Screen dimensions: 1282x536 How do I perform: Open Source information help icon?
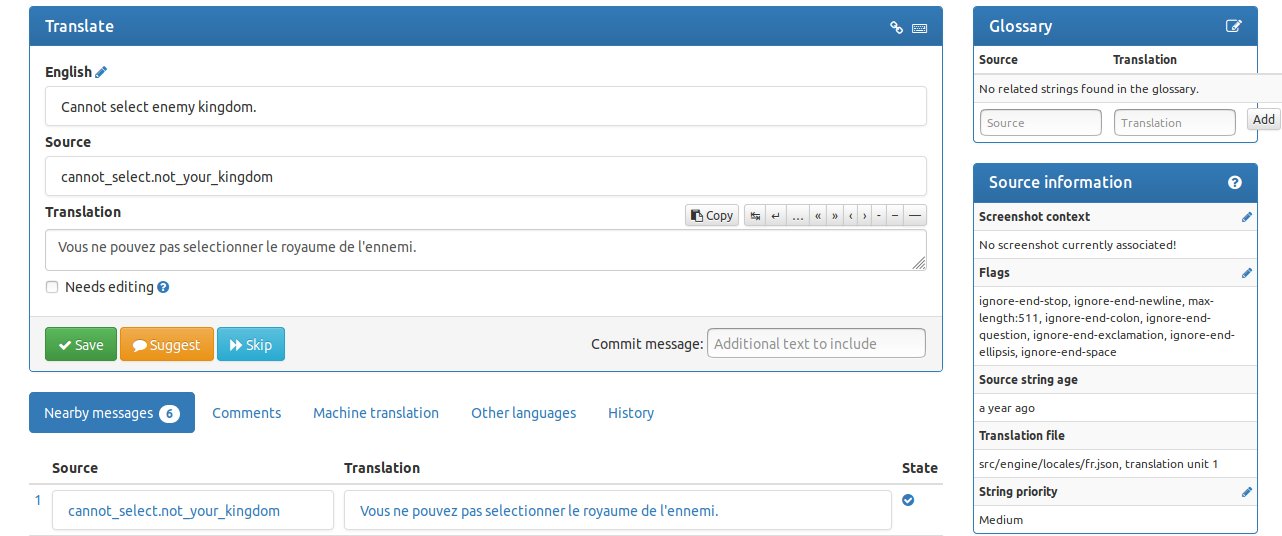1234,183
